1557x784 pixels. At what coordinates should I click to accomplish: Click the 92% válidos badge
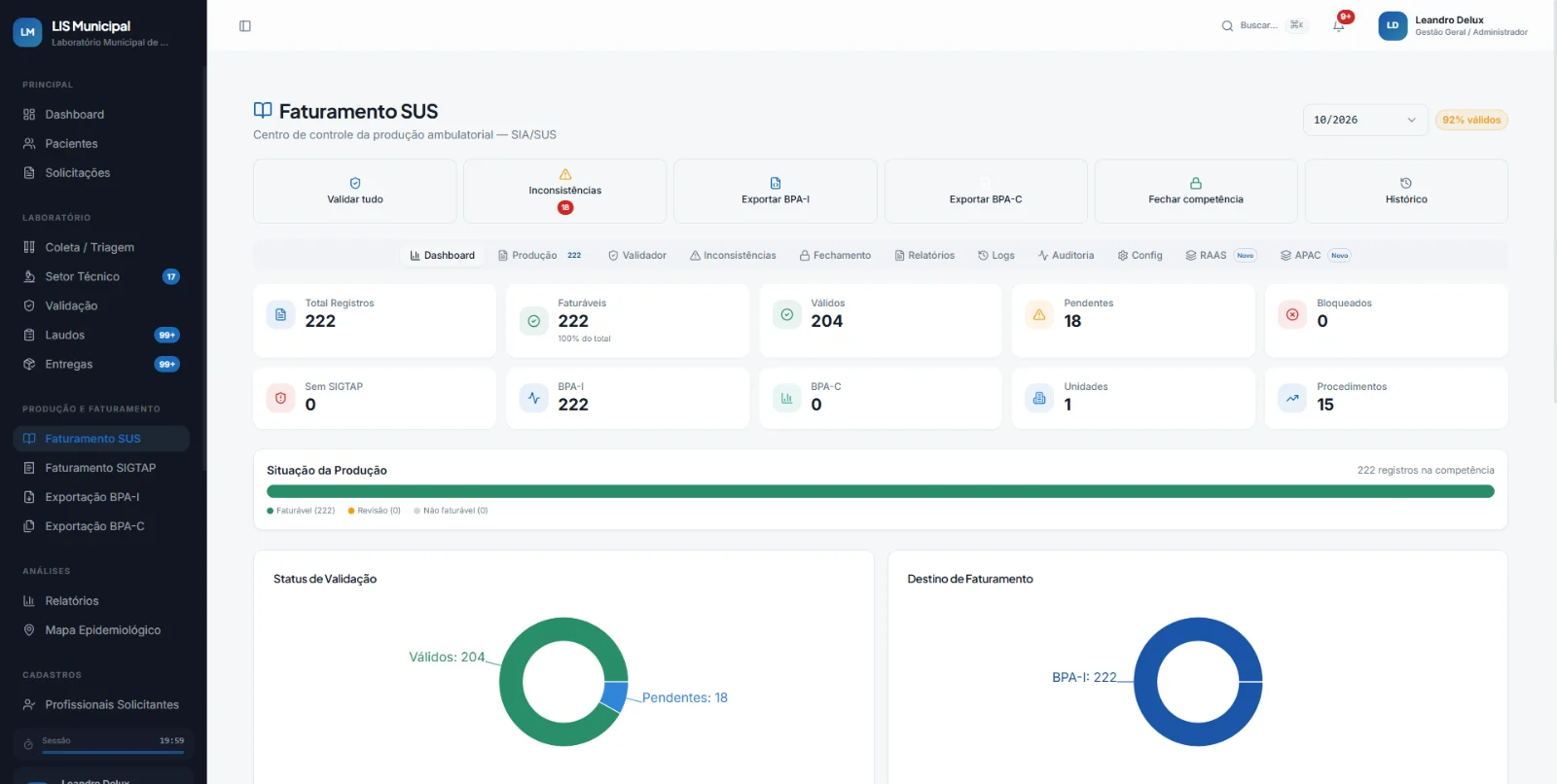point(1471,120)
